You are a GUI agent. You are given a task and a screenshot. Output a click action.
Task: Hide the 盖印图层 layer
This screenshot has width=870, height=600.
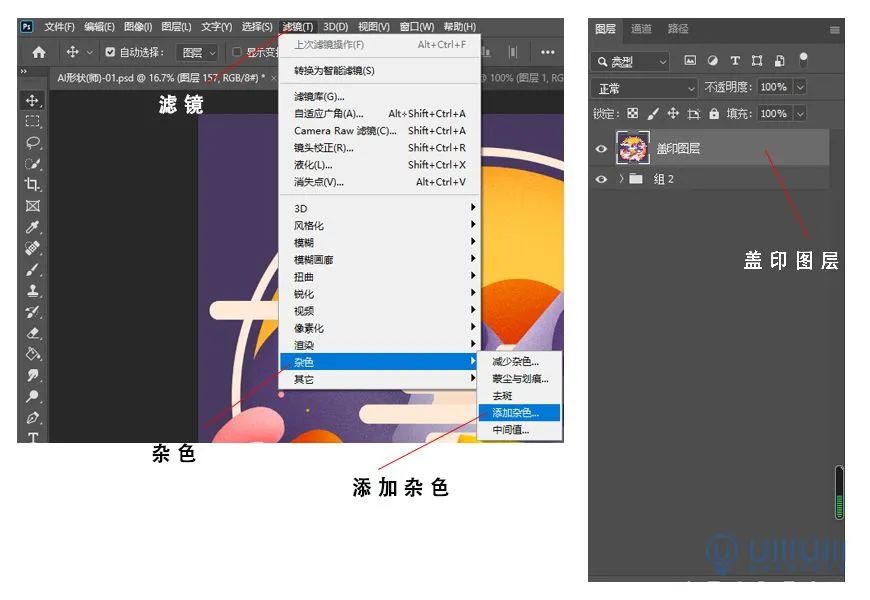click(x=601, y=149)
